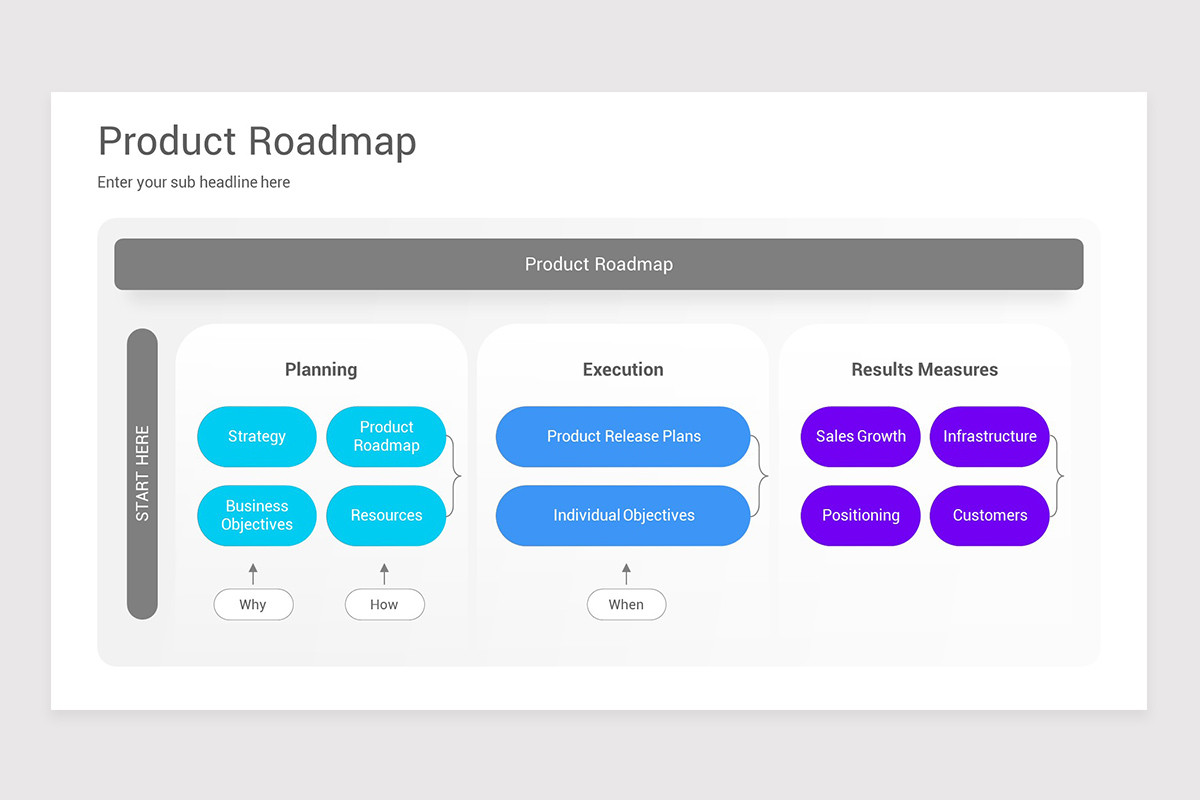This screenshot has width=1200, height=800.
Task: Select the Infrastructure pill
Action: pos(990,436)
